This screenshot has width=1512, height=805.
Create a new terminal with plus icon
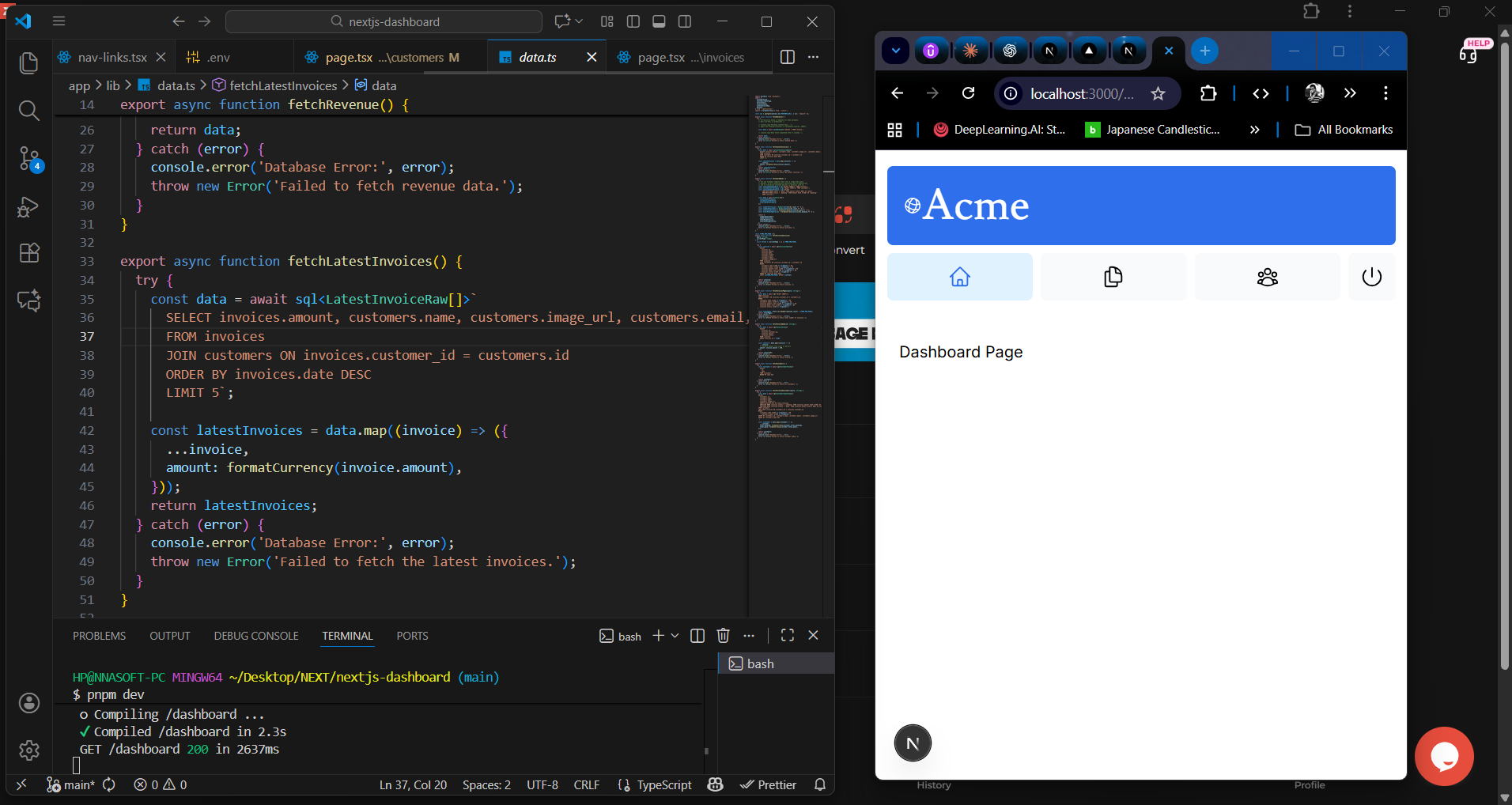tap(658, 636)
